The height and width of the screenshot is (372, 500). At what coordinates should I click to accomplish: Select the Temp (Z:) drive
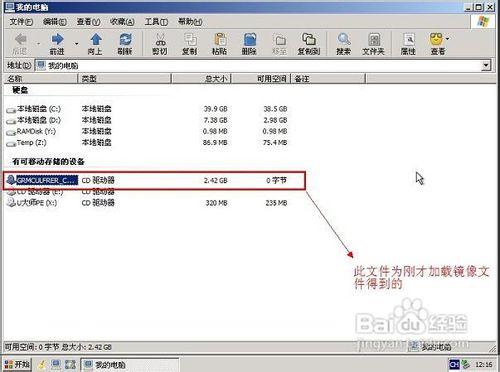tap(31, 143)
